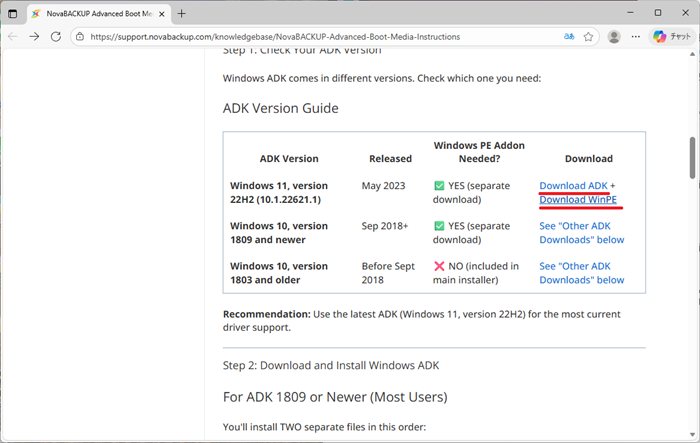The height and width of the screenshot is (443, 700).
Task: Open "Other ADK Downloads" link for version 1803
Action: (581, 273)
